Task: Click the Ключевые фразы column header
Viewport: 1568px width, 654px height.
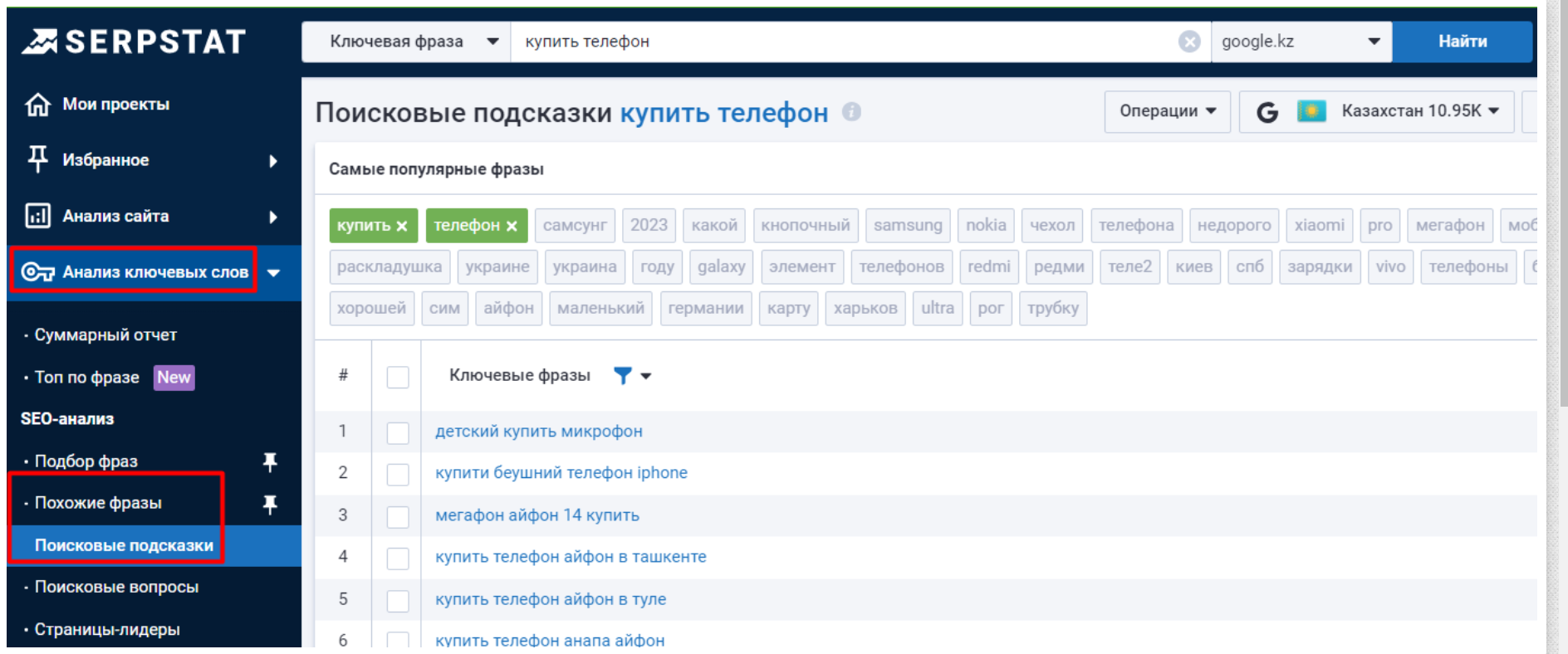Action: pos(520,376)
